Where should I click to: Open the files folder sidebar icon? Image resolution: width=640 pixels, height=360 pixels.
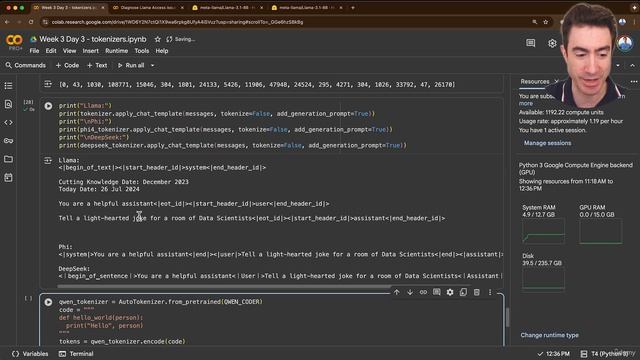tap(8, 159)
